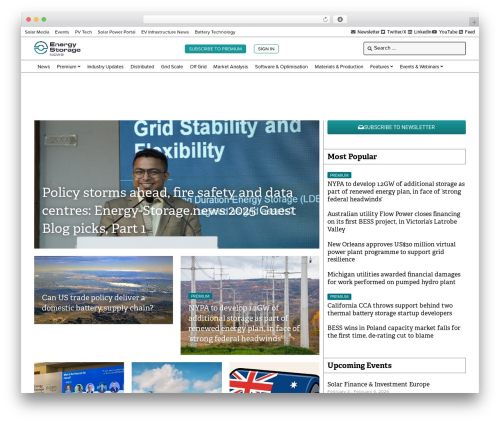
Task: Go to PV Tech site link
Action: click(x=83, y=32)
